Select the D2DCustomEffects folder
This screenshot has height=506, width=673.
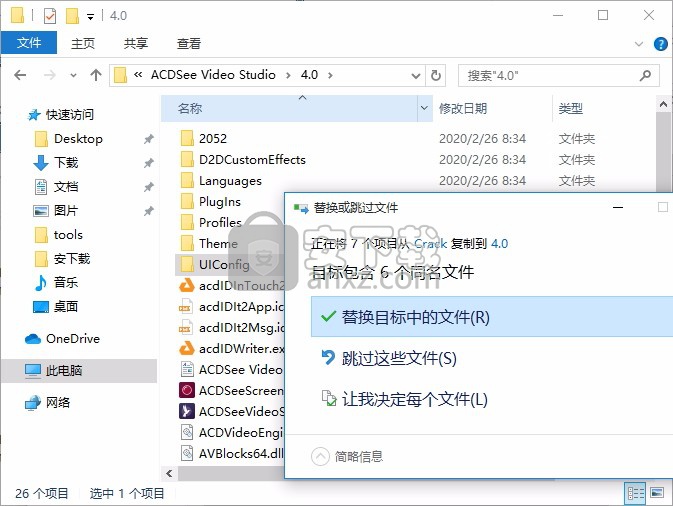[252, 160]
